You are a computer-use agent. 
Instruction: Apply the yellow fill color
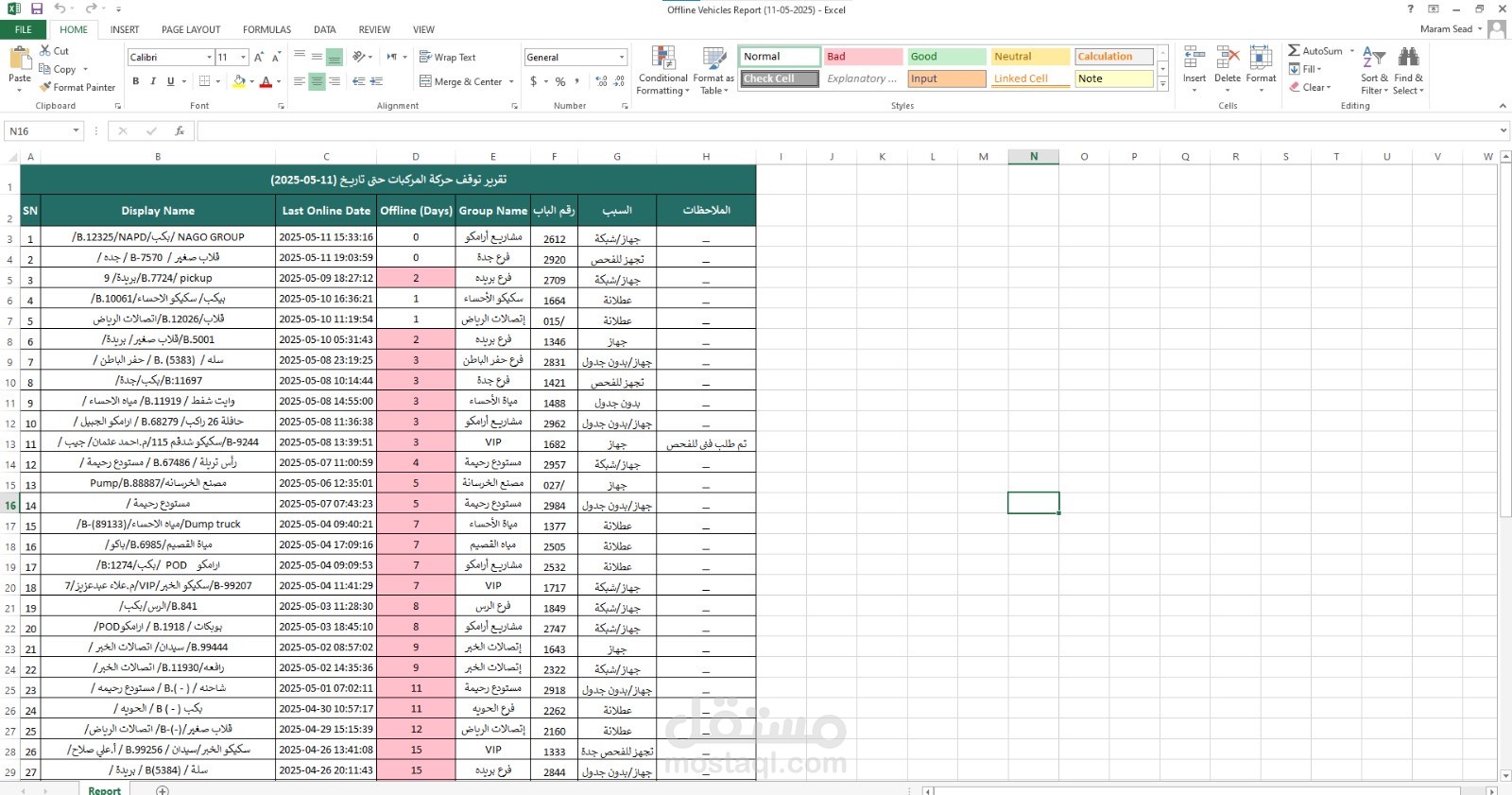(238, 81)
